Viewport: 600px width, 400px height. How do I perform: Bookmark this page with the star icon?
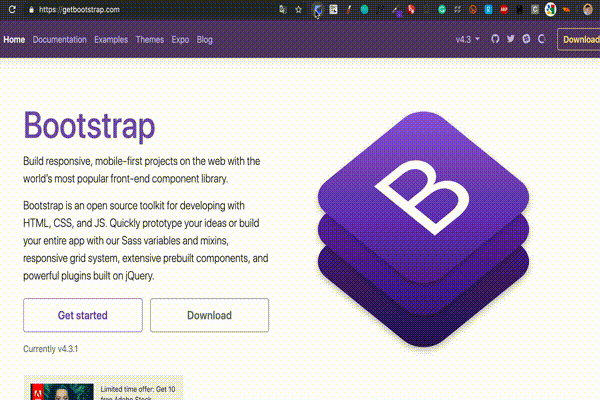(298, 10)
